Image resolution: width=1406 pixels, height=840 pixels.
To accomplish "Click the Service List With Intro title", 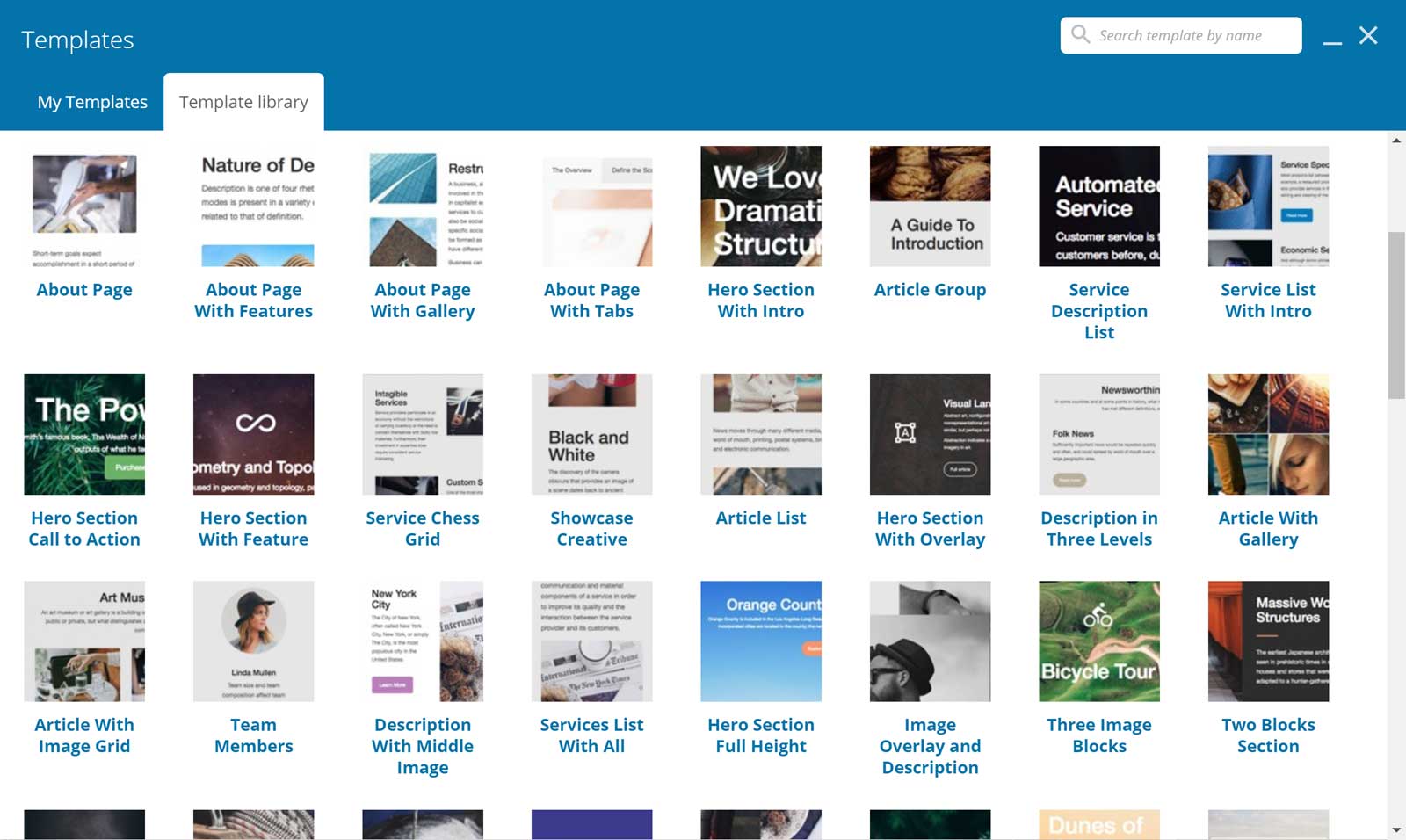I will coord(1269,301).
